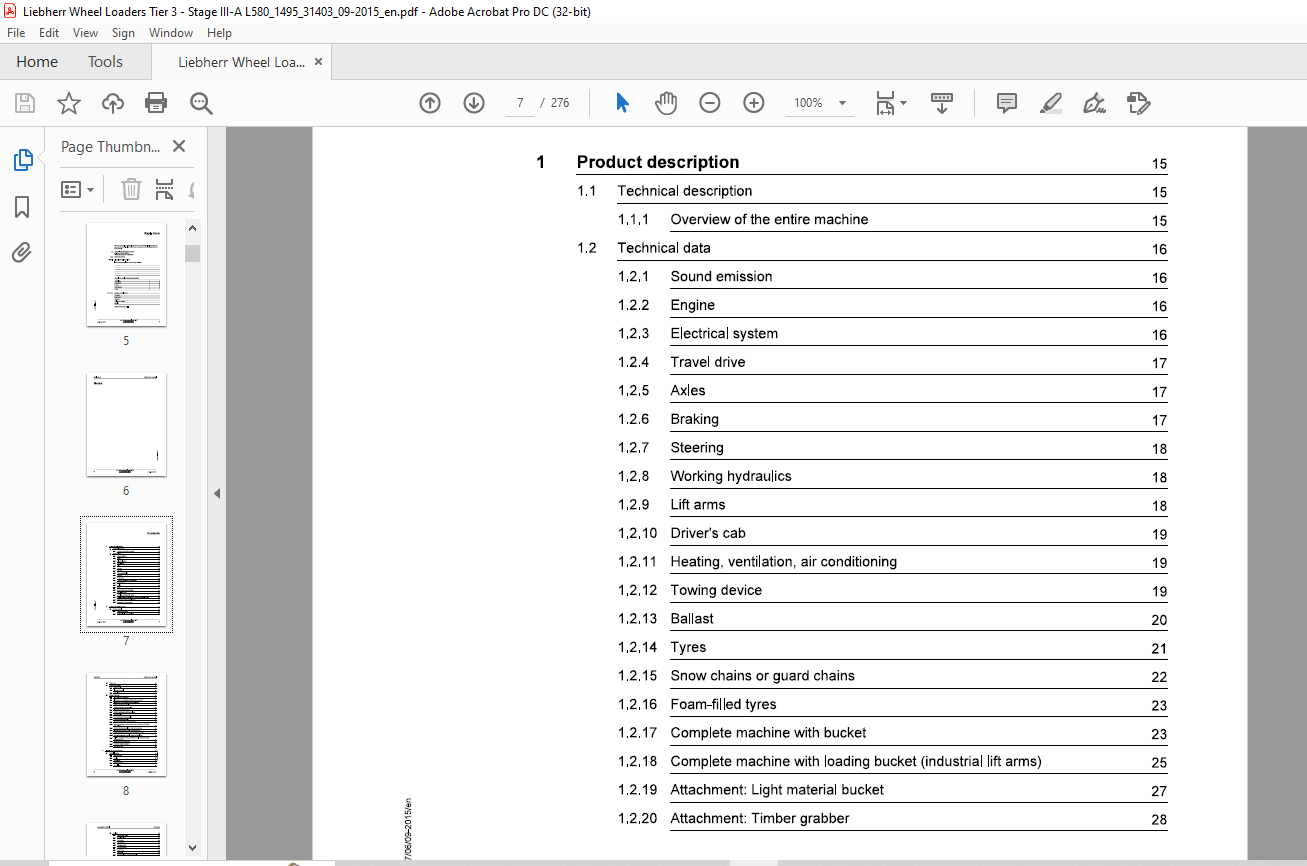This screenshot has height=866, width=1307.
Task: Click the Save file icon
Action: pos(25,103)
